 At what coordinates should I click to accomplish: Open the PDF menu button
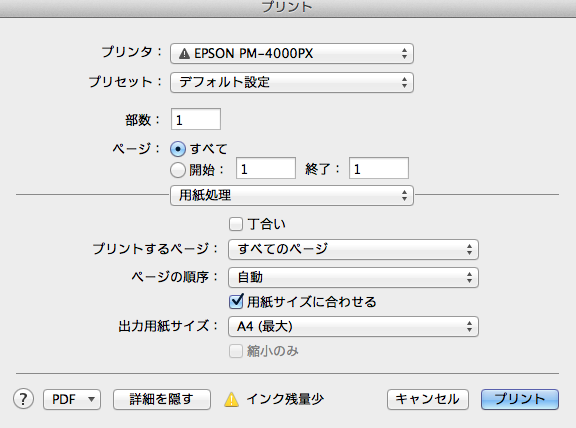(x=72, y=399)
